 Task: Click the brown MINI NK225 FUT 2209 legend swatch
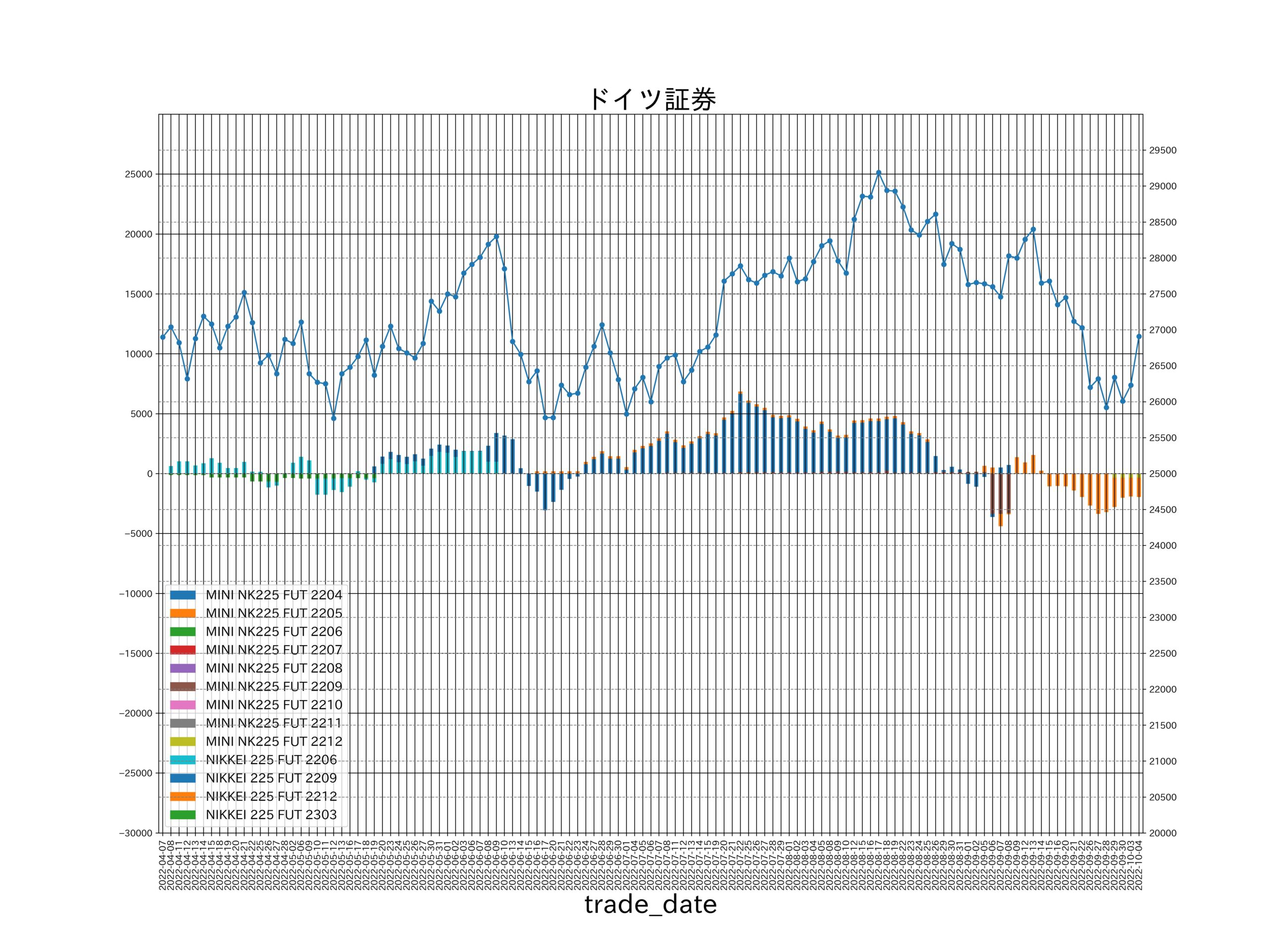pyautogui.click(x=183, y=687)
